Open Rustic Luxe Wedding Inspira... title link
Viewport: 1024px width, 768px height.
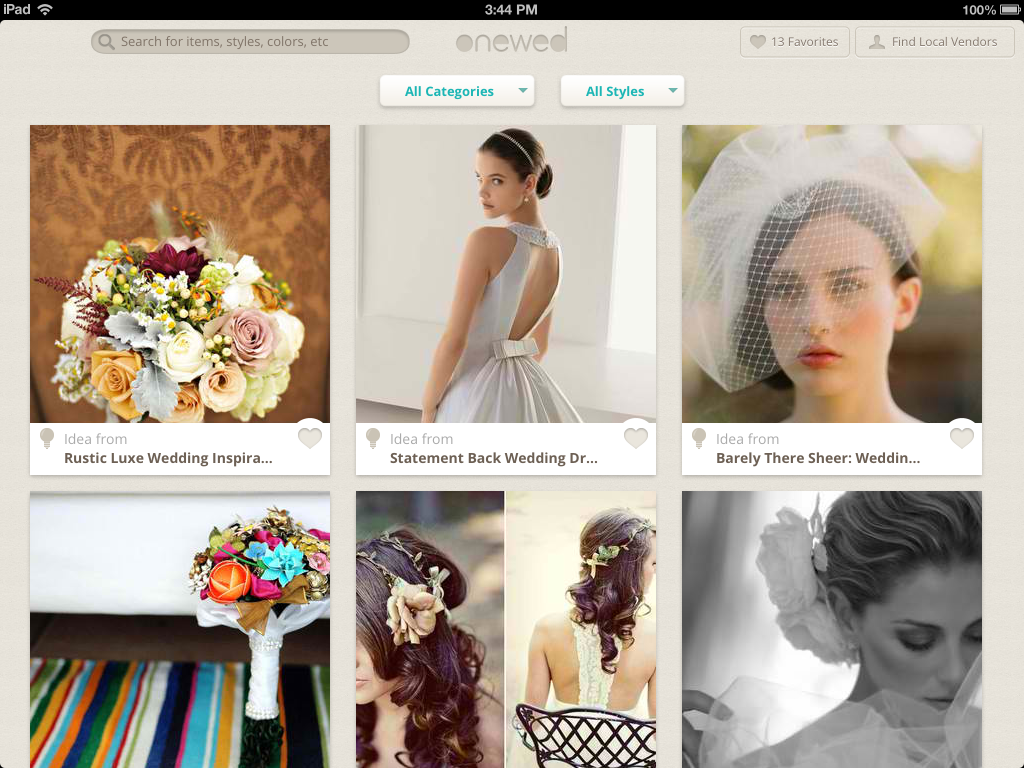[168, 458]
